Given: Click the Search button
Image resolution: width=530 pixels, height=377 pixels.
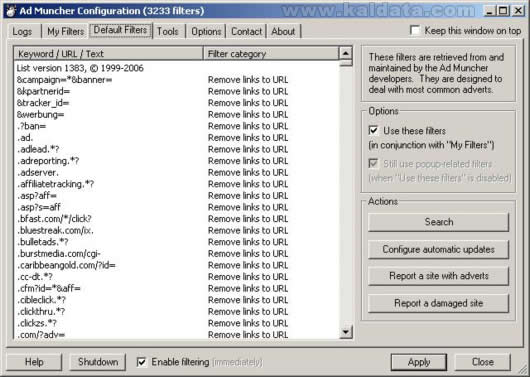Looking at the screenshot, I should [438, 222].
